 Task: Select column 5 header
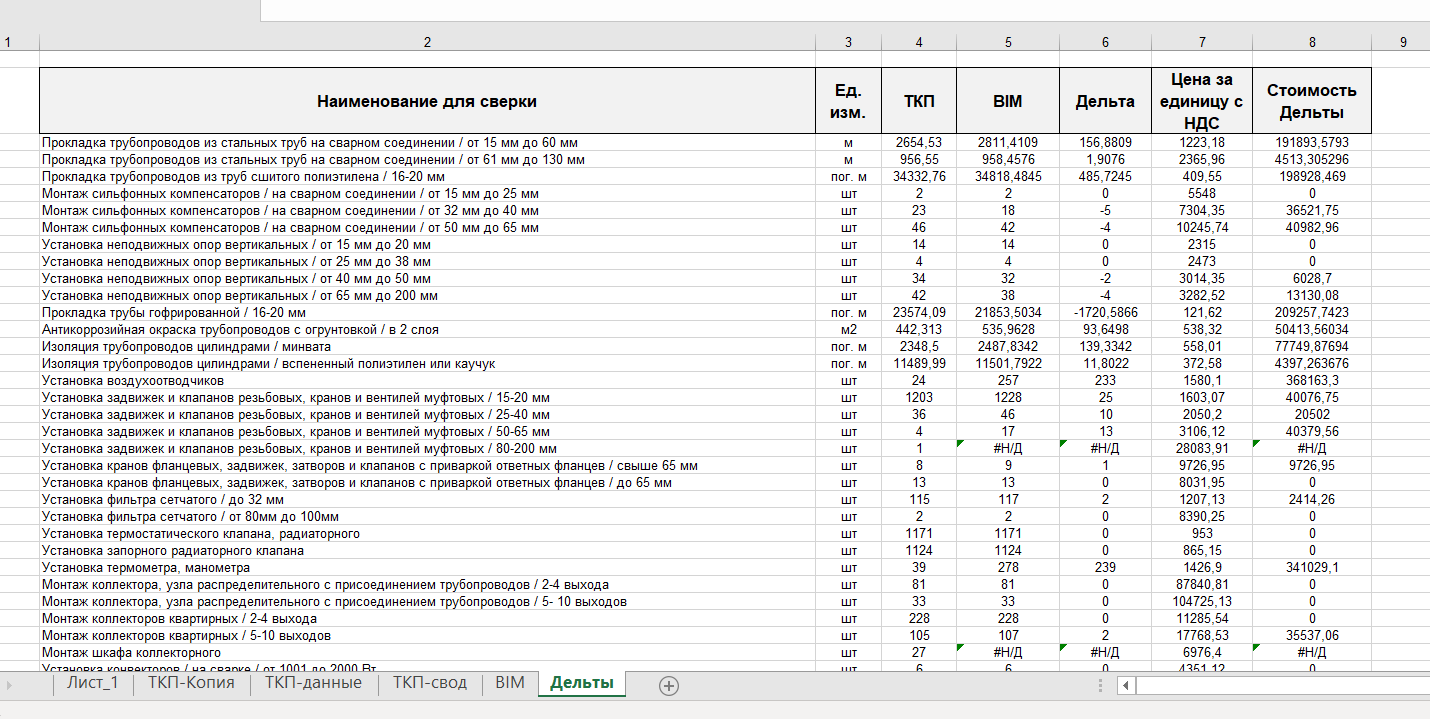(1008, 42)
